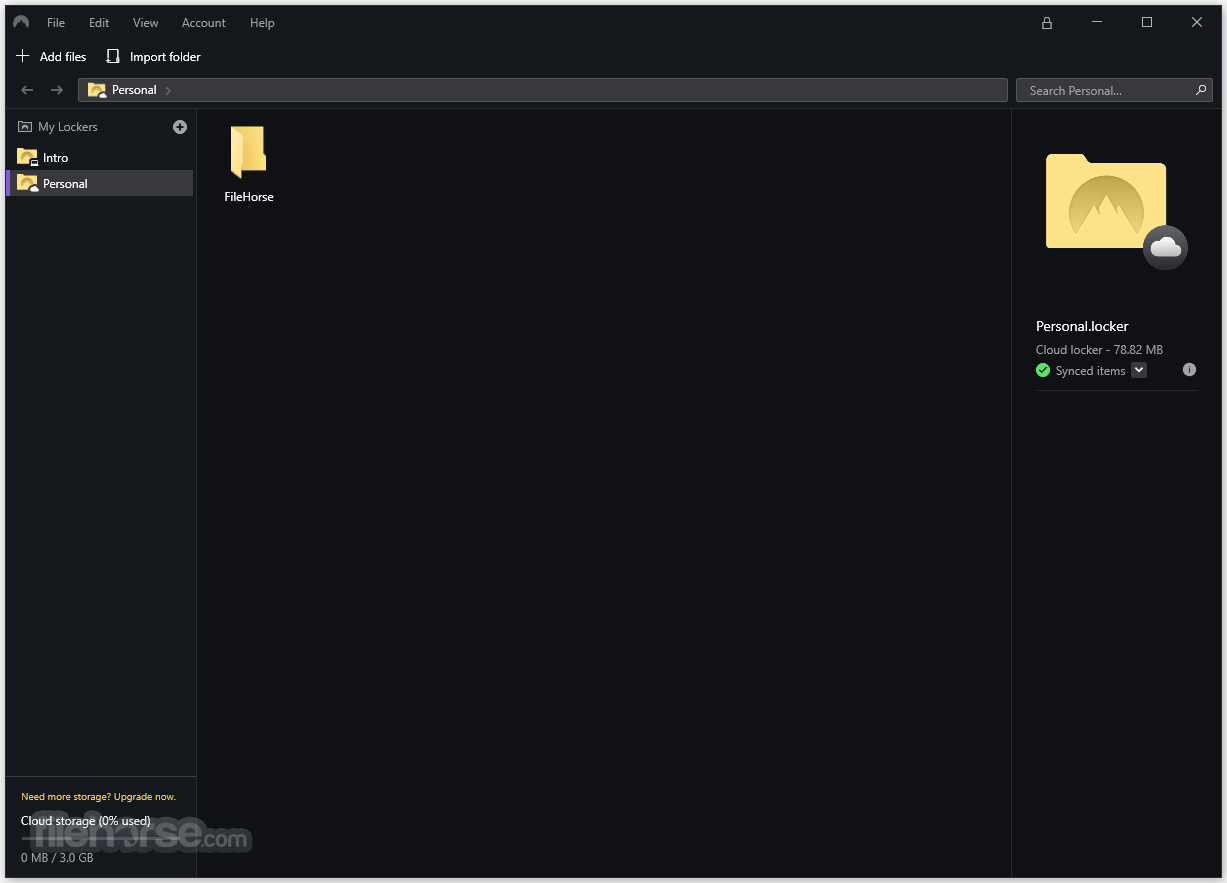Viewport: 1227px width, 883px height.
Task: Minimize the NordLocker window
Action: point(1097,23)
